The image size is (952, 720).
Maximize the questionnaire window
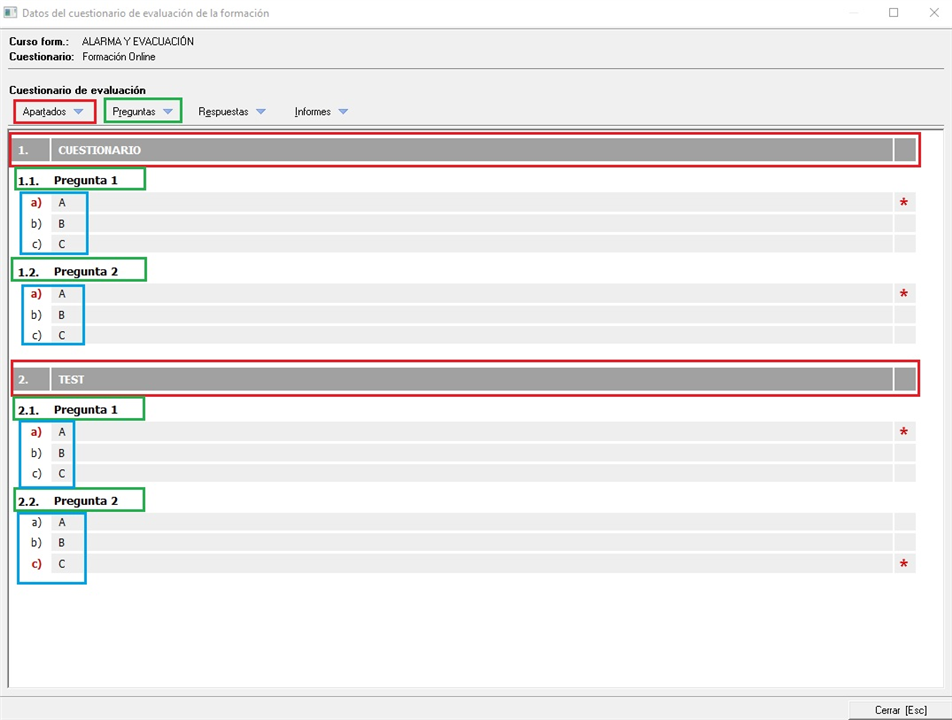tap(893, 13)
